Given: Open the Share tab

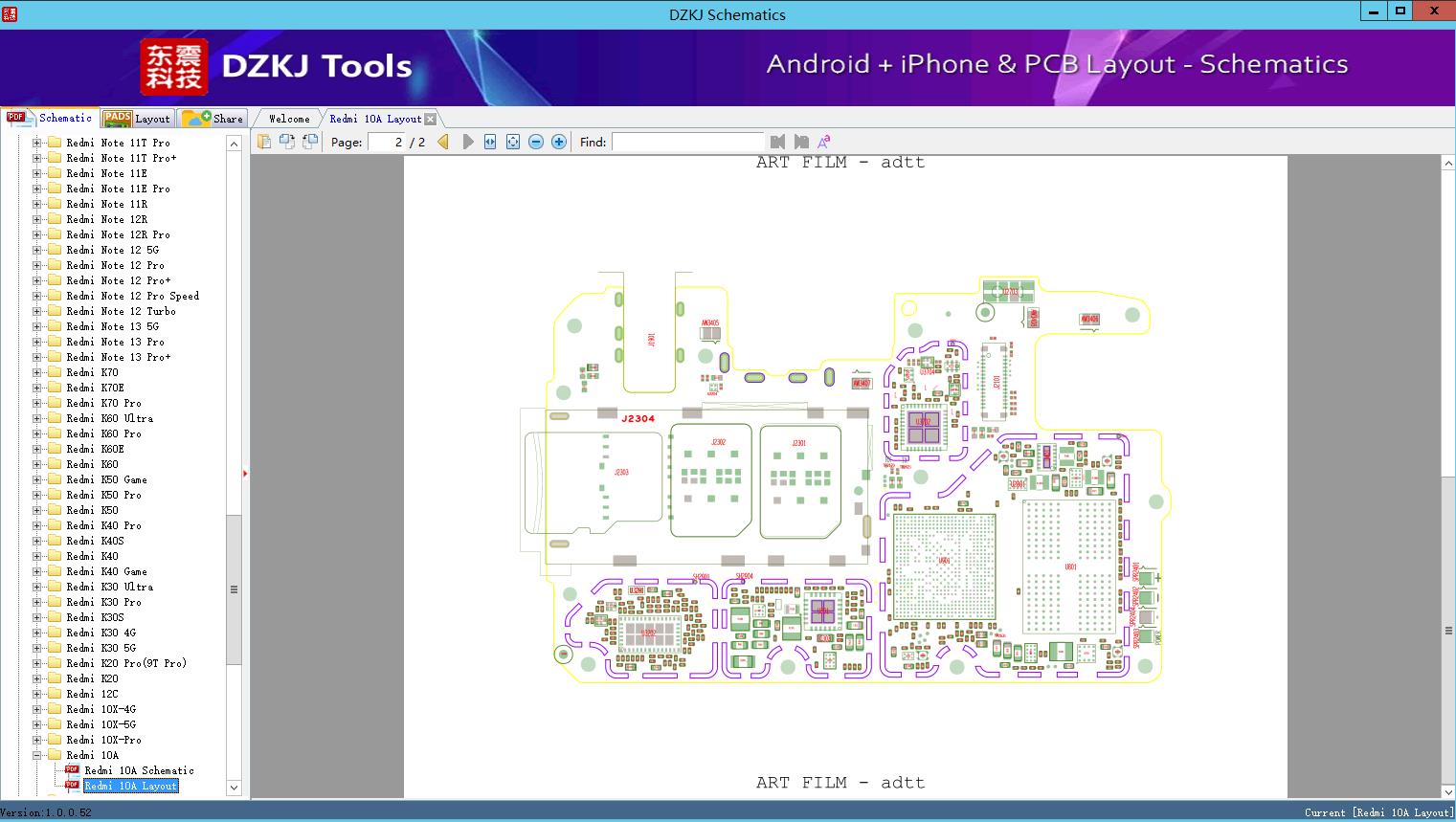Looking at the screenshot, I should 213,119.
